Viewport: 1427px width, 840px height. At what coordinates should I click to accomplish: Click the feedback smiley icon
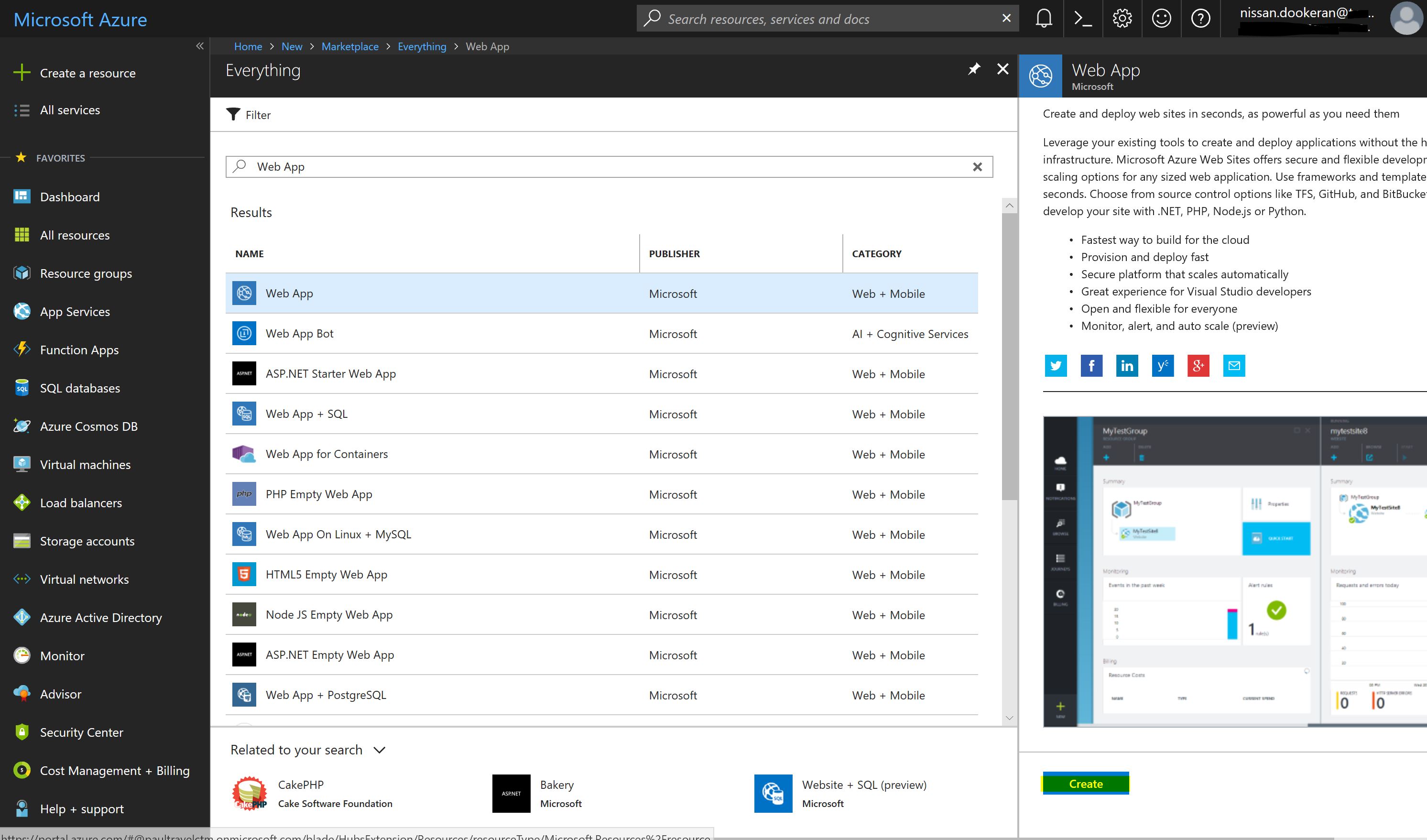[1161, 19]
